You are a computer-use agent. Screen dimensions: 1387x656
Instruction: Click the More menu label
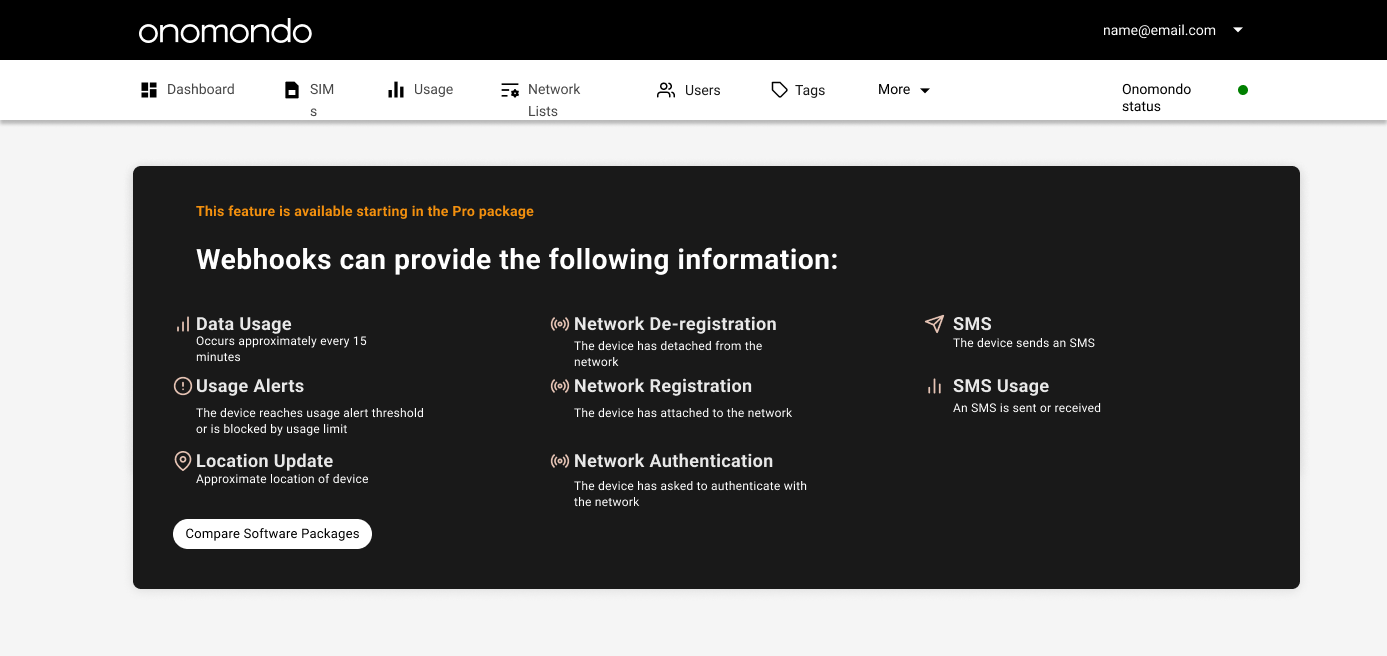(x=894, y=90)
